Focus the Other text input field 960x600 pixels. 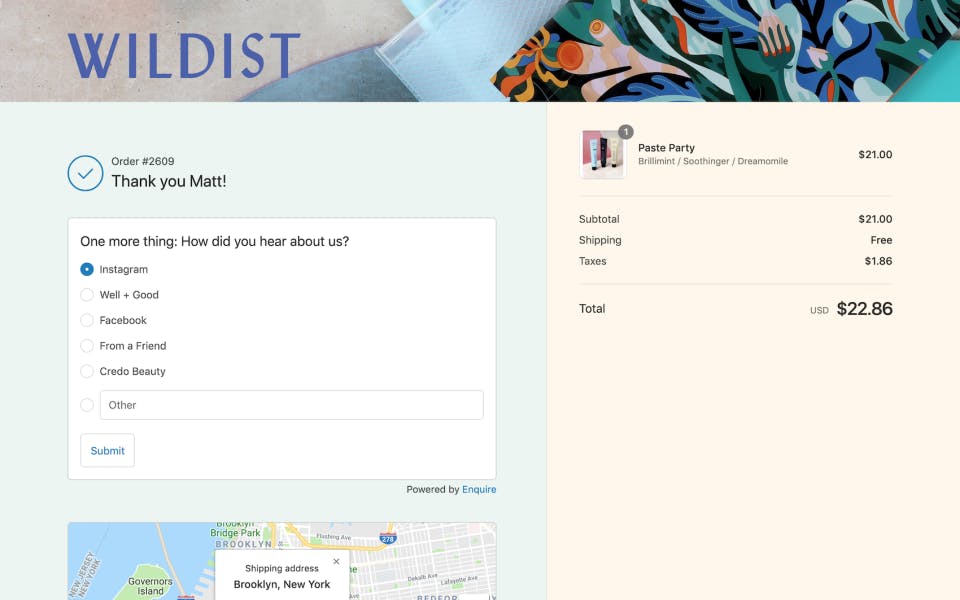(291, 405)
